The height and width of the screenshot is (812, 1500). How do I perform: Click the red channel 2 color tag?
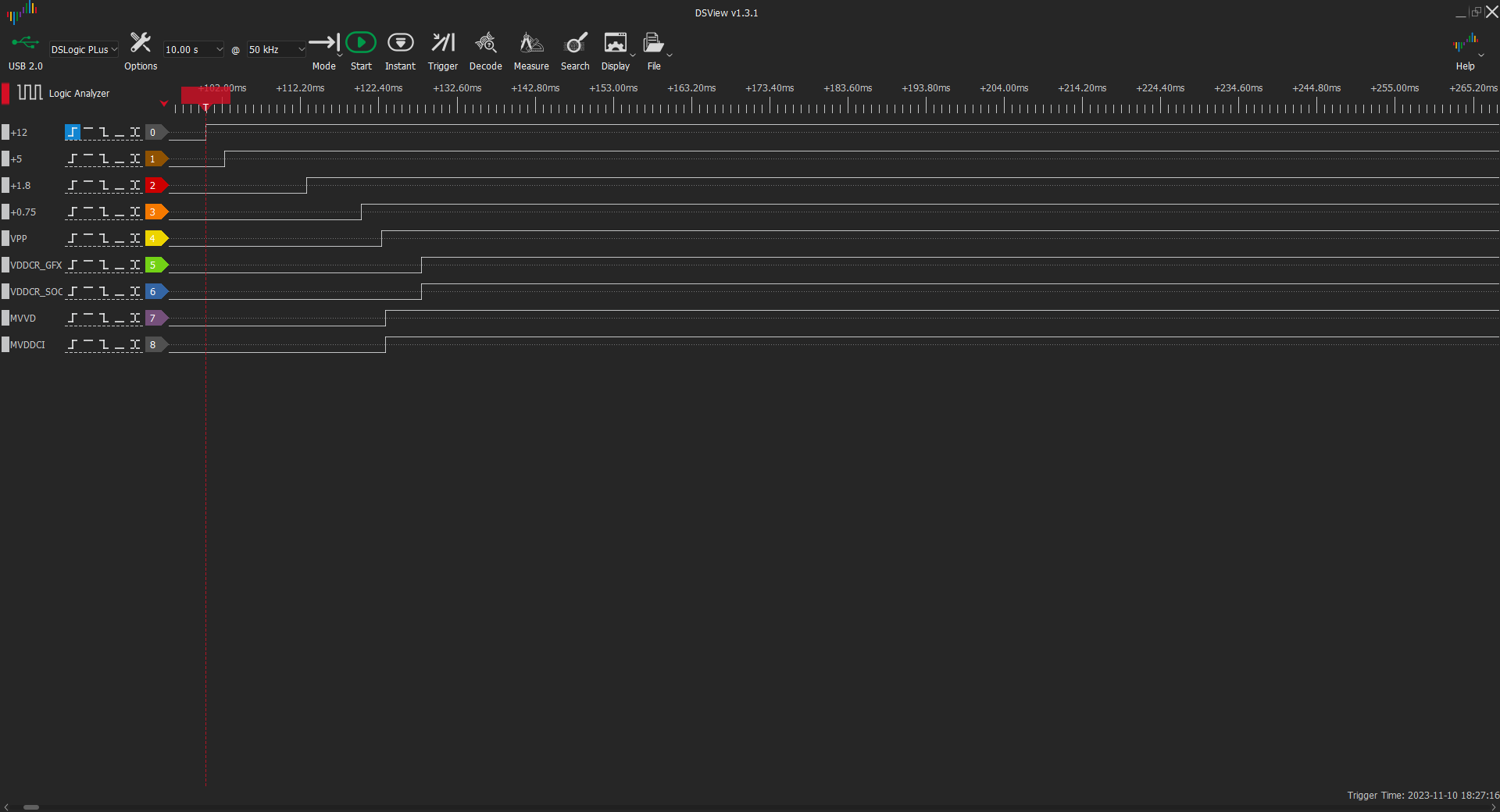click(x=155, y=186)
